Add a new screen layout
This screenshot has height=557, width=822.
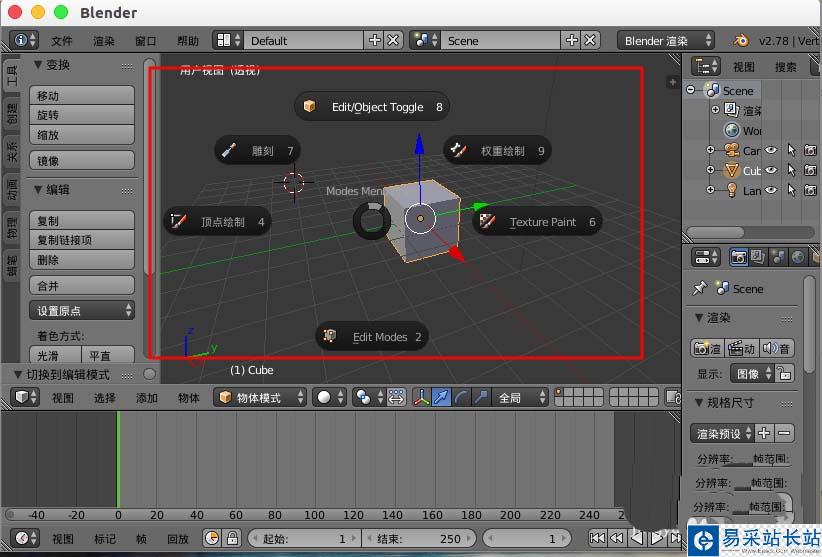374,40
